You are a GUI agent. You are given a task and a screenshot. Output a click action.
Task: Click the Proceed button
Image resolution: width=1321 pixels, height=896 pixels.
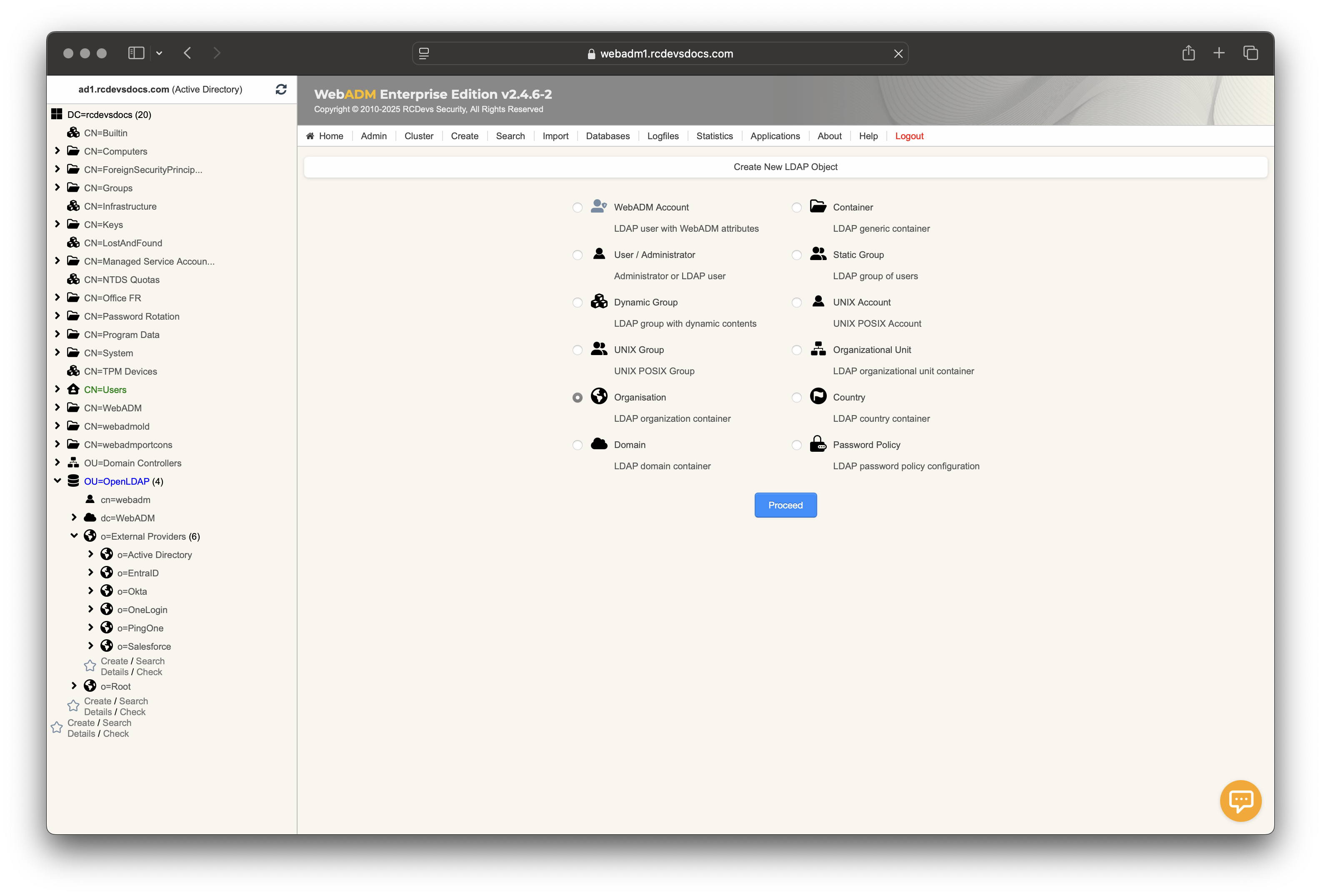click(786, 505)
